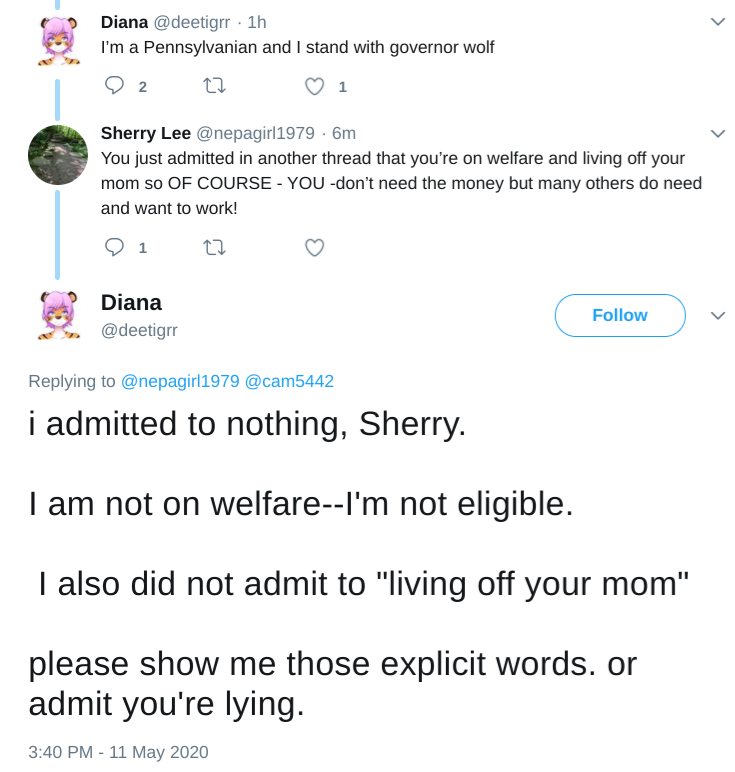Open options chevron on Diana's first tweet
This screenshot has height=772, width=735.
(x=718, y=22)
